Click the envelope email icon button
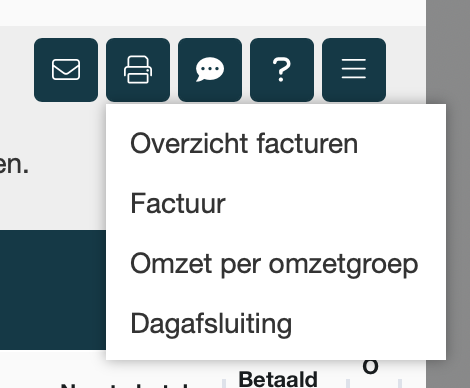This screenshot has height=388, width=470. click(66, 70)
